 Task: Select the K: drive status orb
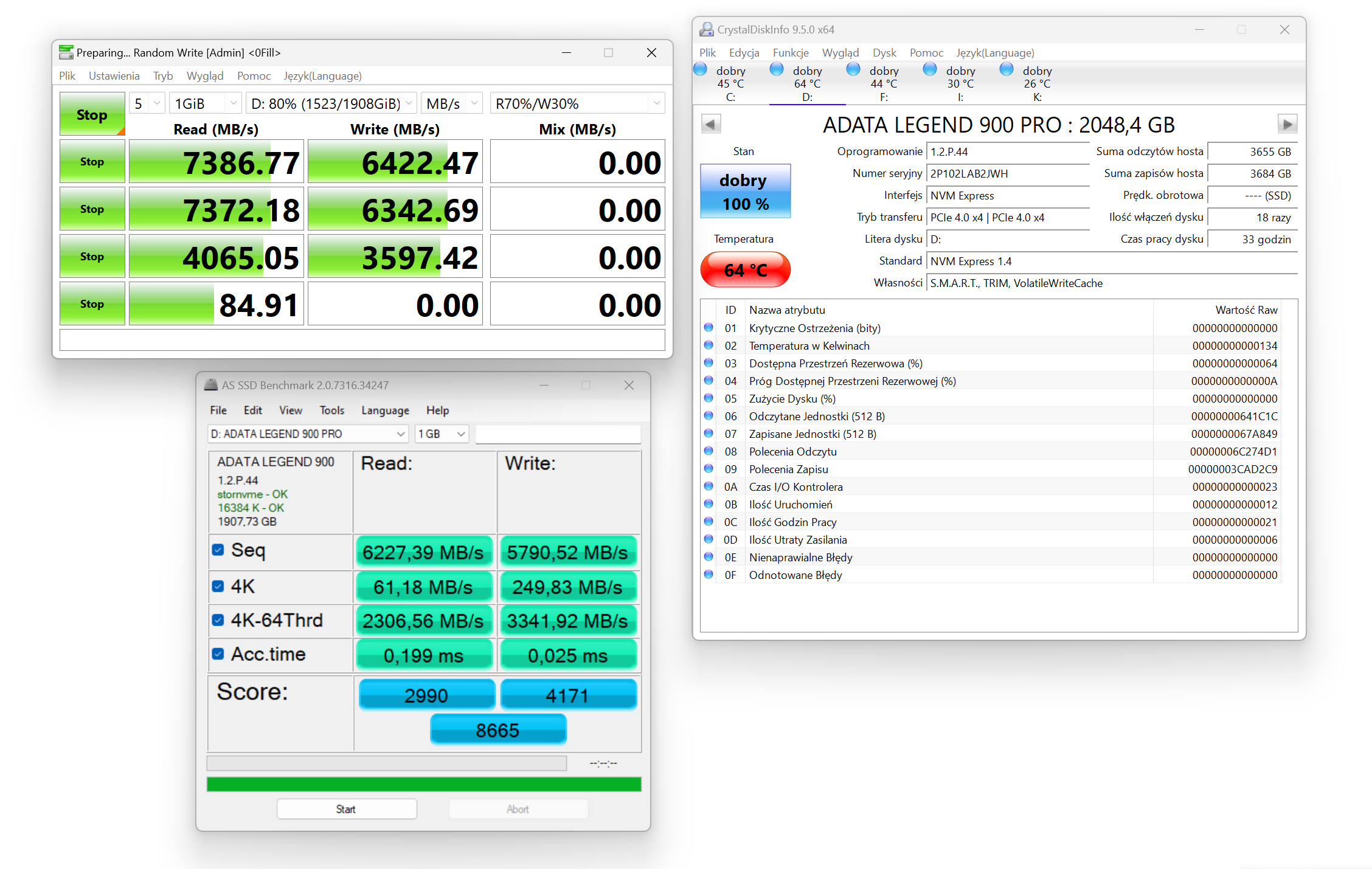(x=1007, y=69)
